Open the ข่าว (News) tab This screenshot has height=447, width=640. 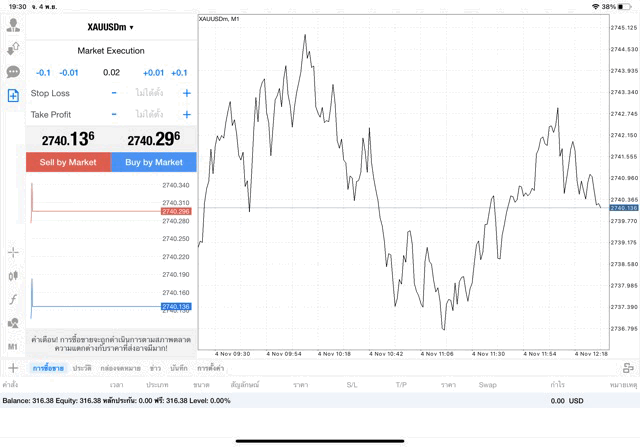click(155, 368)
